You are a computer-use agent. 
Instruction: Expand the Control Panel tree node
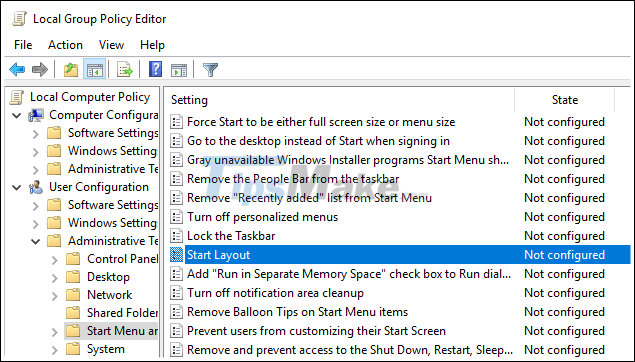point(55,260)
